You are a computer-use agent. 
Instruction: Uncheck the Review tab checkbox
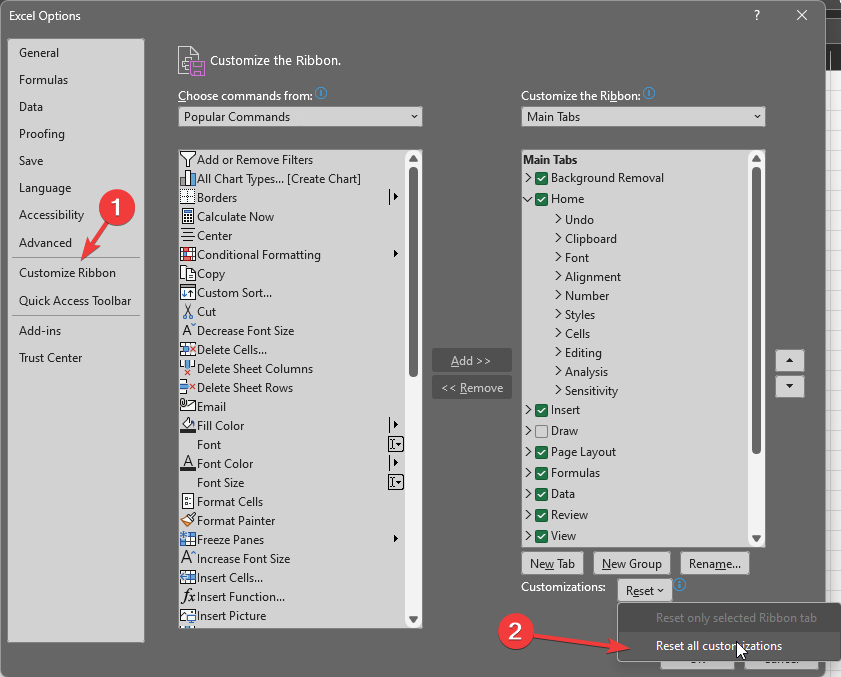[x=541, y=515]
